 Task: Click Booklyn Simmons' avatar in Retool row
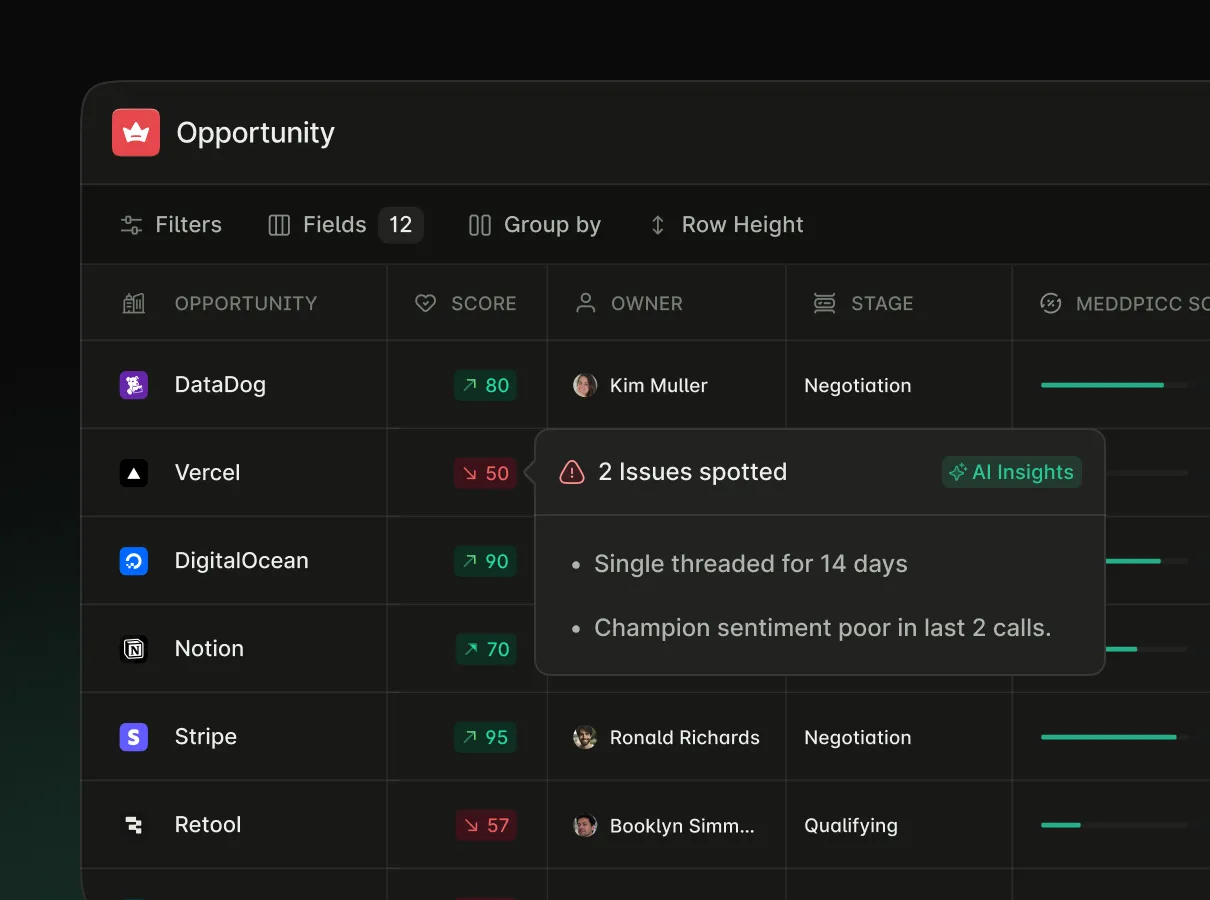(x=585, y=825)
